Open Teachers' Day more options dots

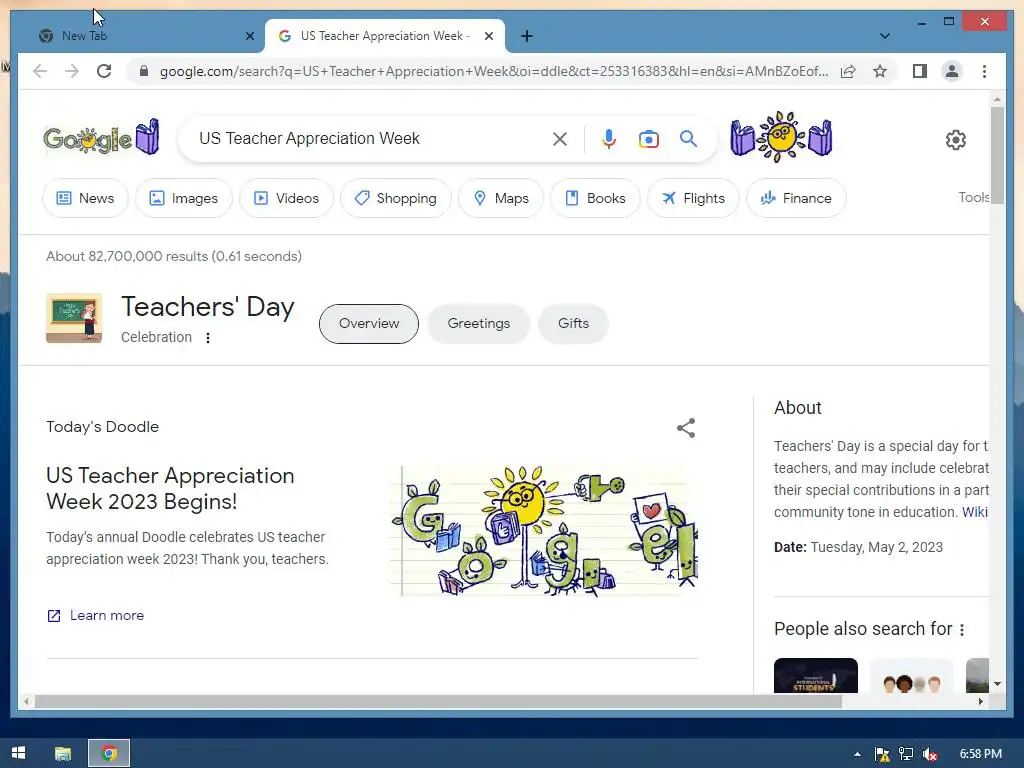208,338
